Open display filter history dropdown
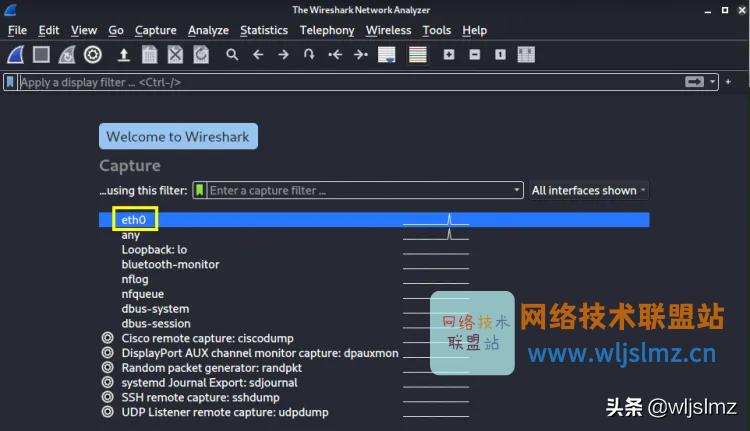750x431 pixels. pos(712,82)
